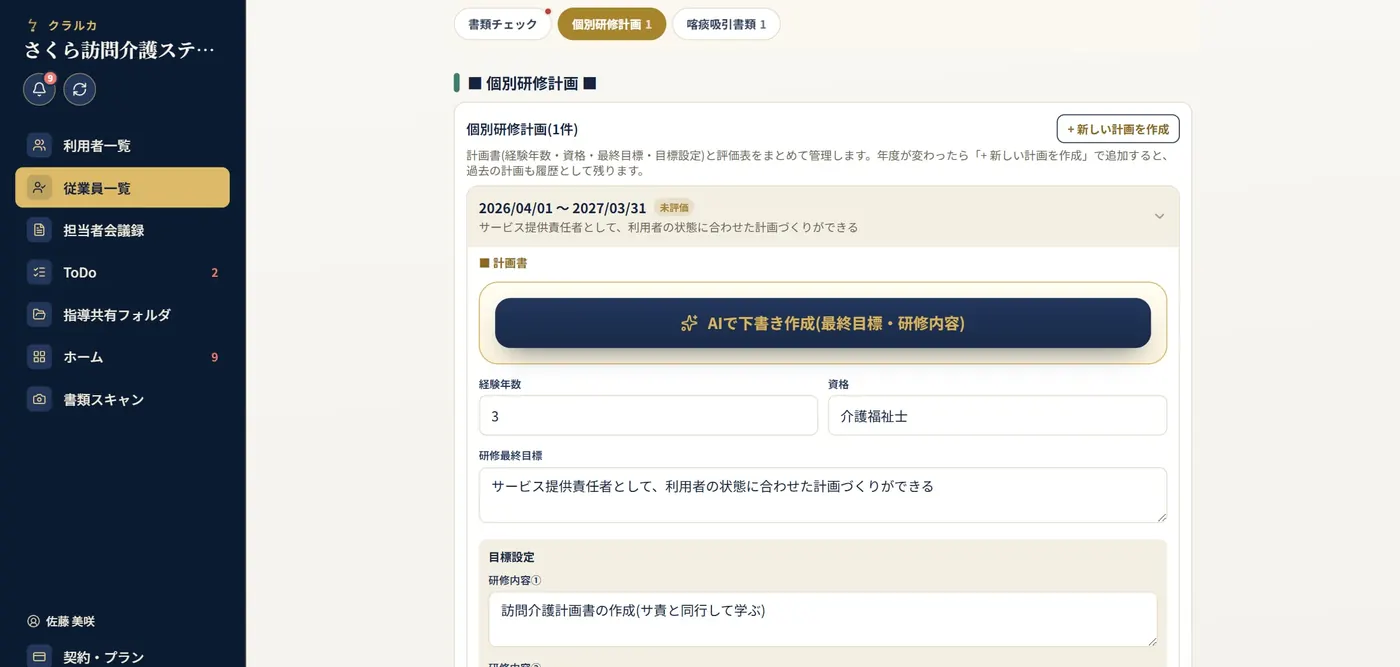
Task: Click the 書類スキャン camera icon
Action: click(x=39, y=399)
